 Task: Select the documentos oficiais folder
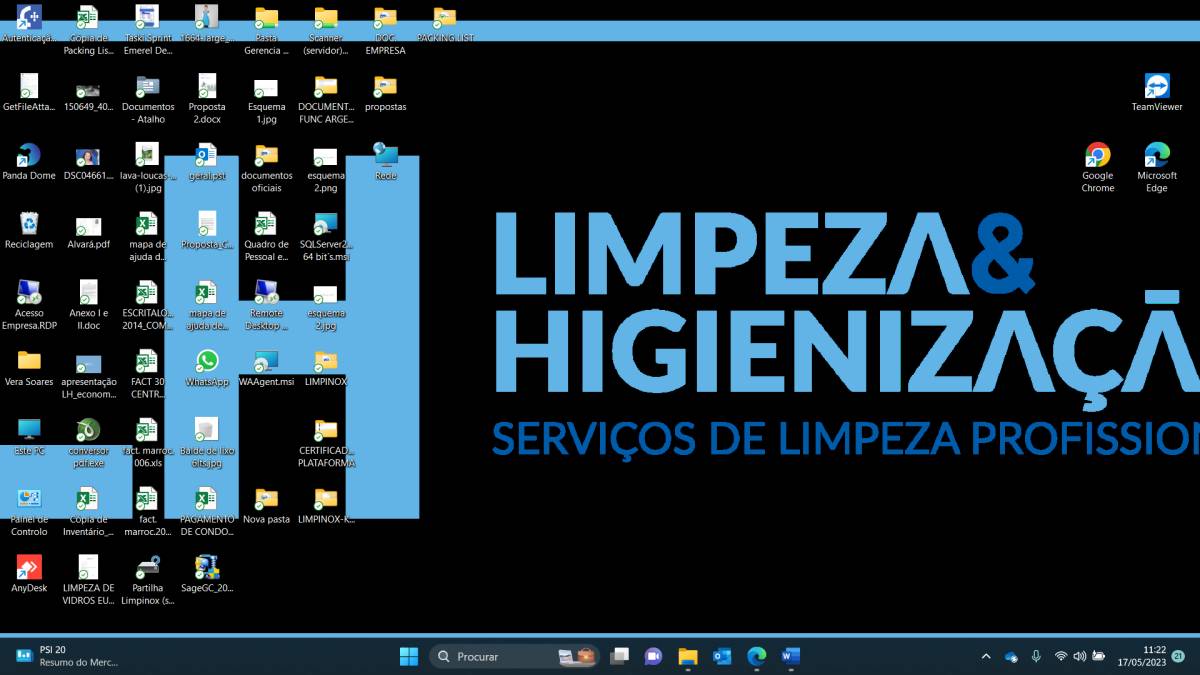tap(266, 167)
